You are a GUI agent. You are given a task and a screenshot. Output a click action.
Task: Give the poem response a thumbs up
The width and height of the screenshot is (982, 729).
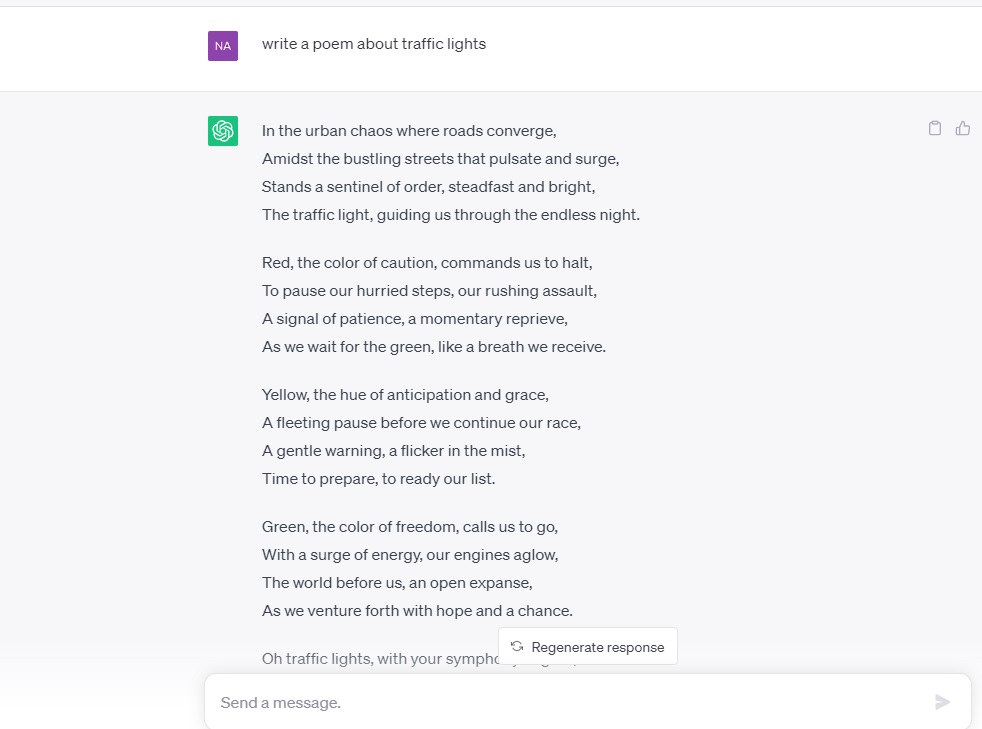point(963,128)
